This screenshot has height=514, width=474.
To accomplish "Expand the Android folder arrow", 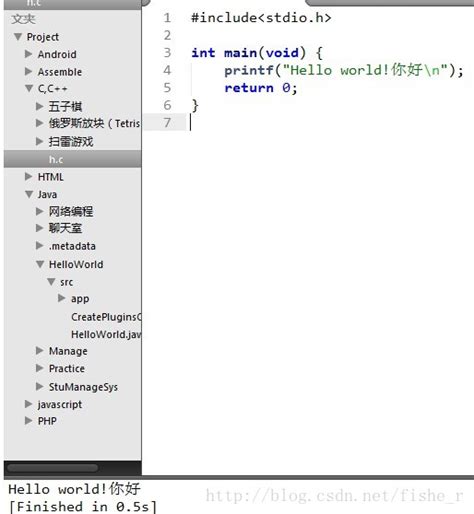I will pyautogui.click(x=29, y=54).
